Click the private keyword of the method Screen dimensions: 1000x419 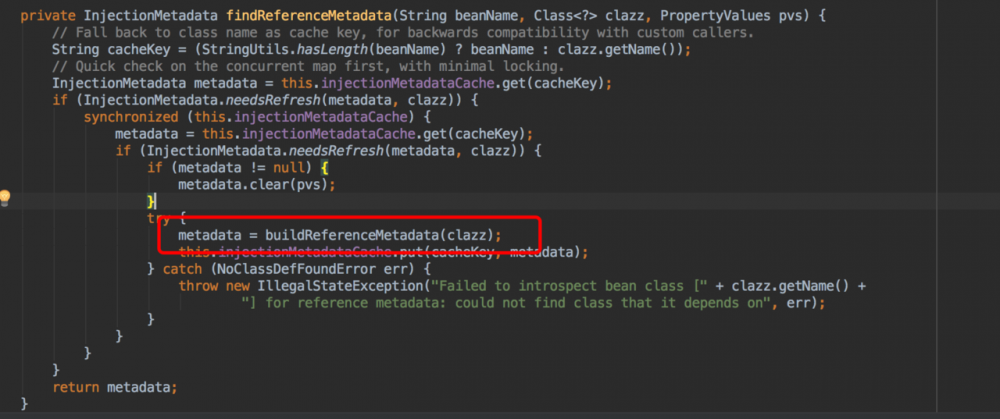coord(48,16)
